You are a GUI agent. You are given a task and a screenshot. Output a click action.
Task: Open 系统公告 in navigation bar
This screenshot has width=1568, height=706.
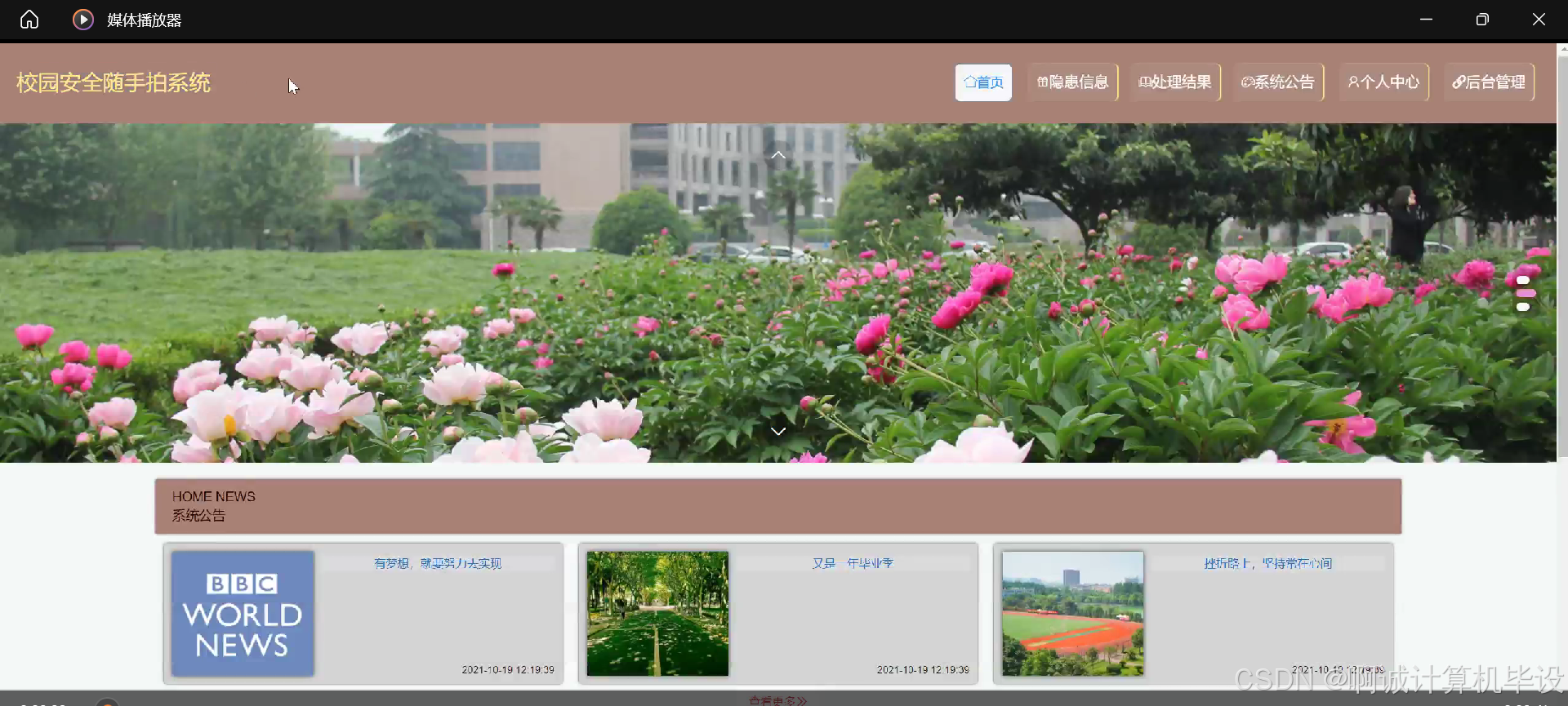pos(1278,82)
